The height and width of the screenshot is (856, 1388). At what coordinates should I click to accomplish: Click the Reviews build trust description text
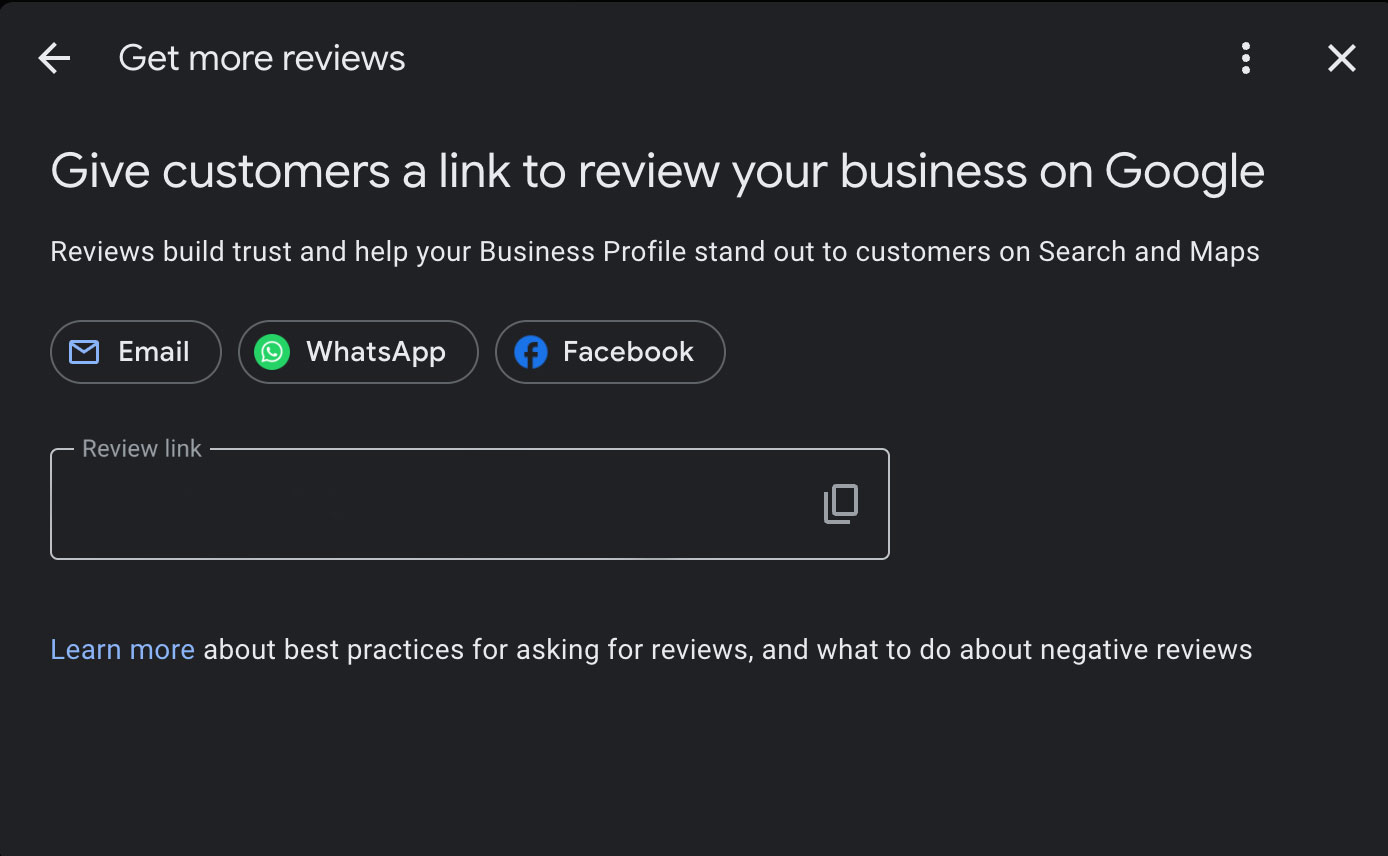655,251
